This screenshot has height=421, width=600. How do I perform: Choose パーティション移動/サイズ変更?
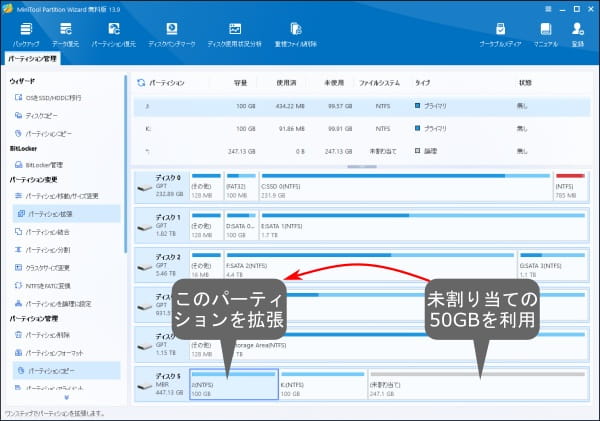coord(57,196)
